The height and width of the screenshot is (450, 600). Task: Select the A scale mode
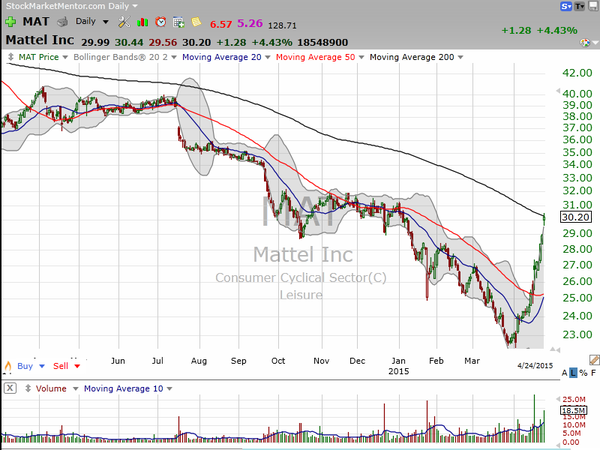565,373
